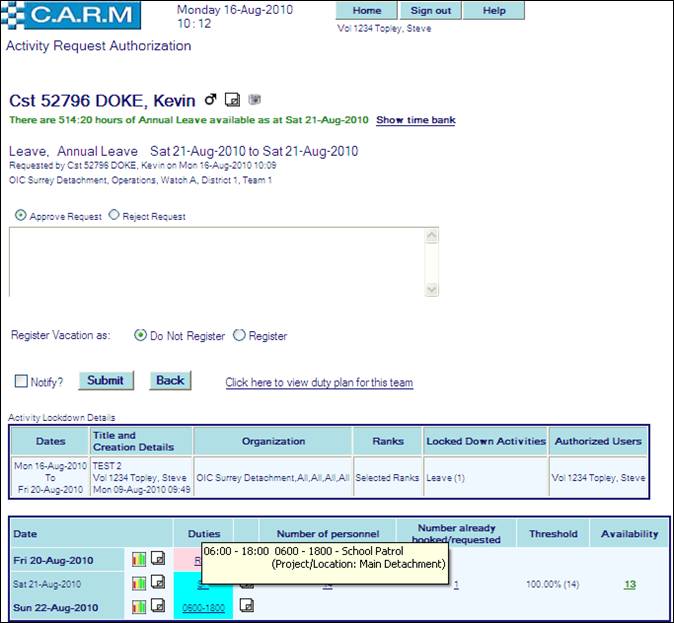Click inside the request comments text area
Image resolution: width=674 pixels, height=623 pixels.
pyautogui.click(x=216, y=262)
